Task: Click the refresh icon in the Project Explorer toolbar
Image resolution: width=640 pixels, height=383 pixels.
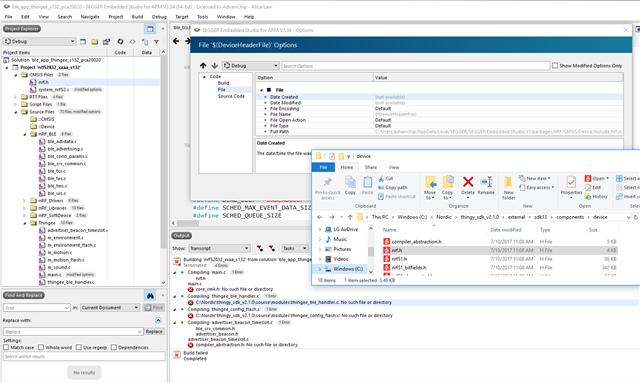Action: click(x=120, y=41)
